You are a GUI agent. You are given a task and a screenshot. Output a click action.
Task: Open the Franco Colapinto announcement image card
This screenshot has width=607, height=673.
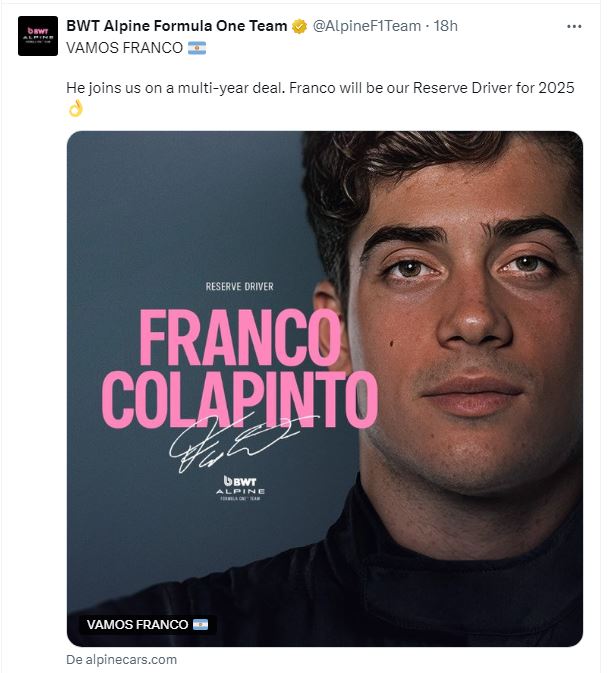pos(325,388)
